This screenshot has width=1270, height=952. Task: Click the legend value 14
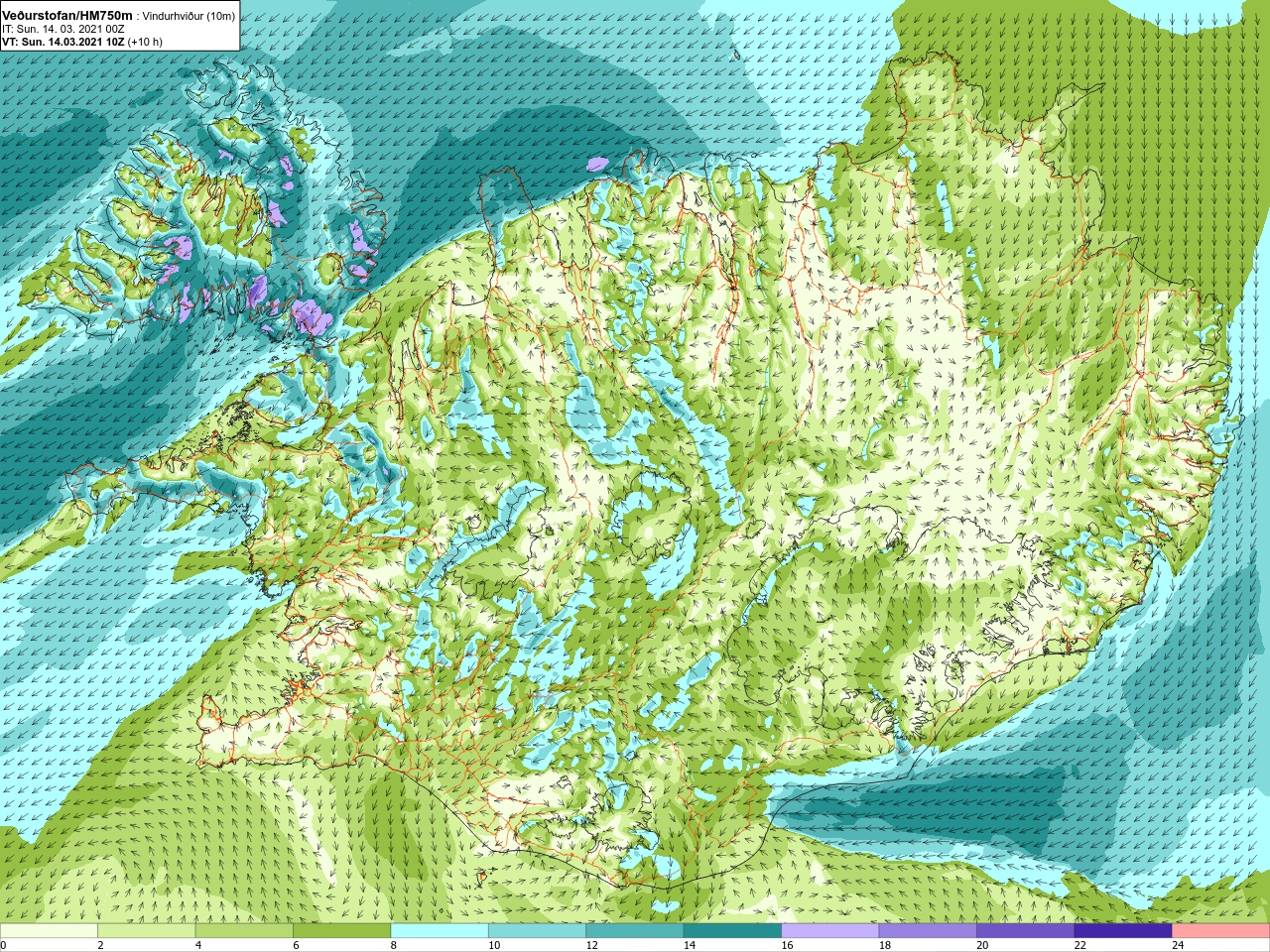(x=690, y=945)
